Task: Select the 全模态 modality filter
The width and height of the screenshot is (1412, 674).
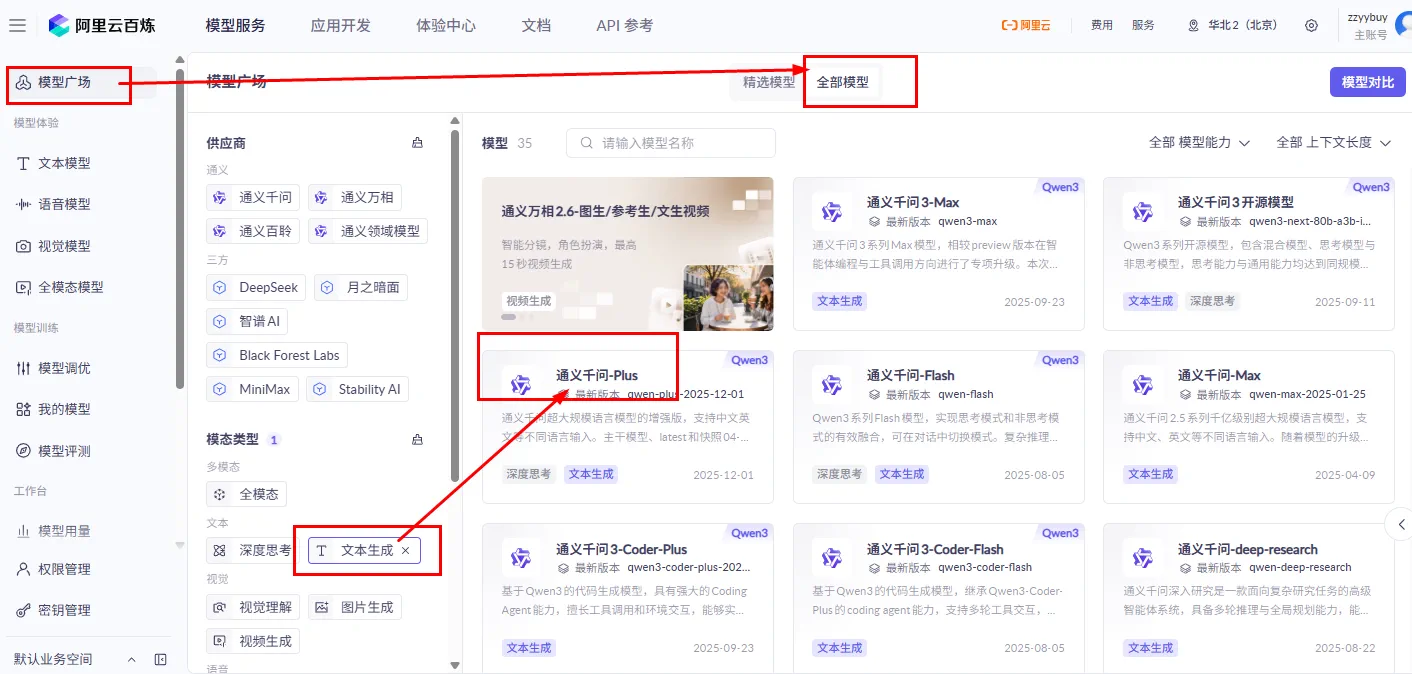Action: pos(246,494)
